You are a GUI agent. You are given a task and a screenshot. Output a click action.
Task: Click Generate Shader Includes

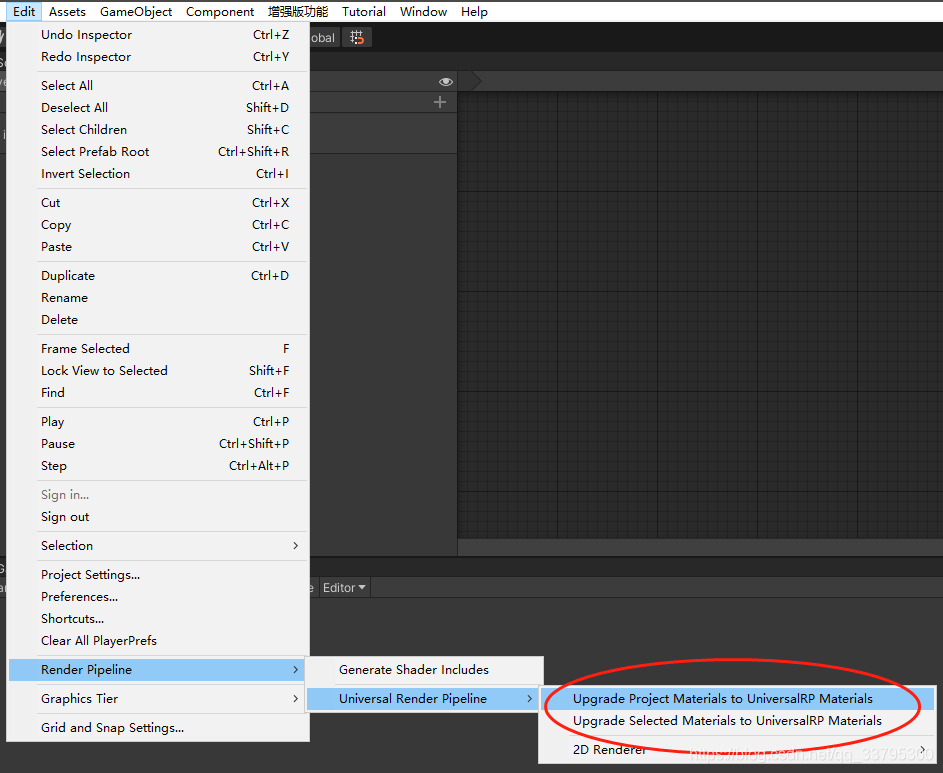425,670
